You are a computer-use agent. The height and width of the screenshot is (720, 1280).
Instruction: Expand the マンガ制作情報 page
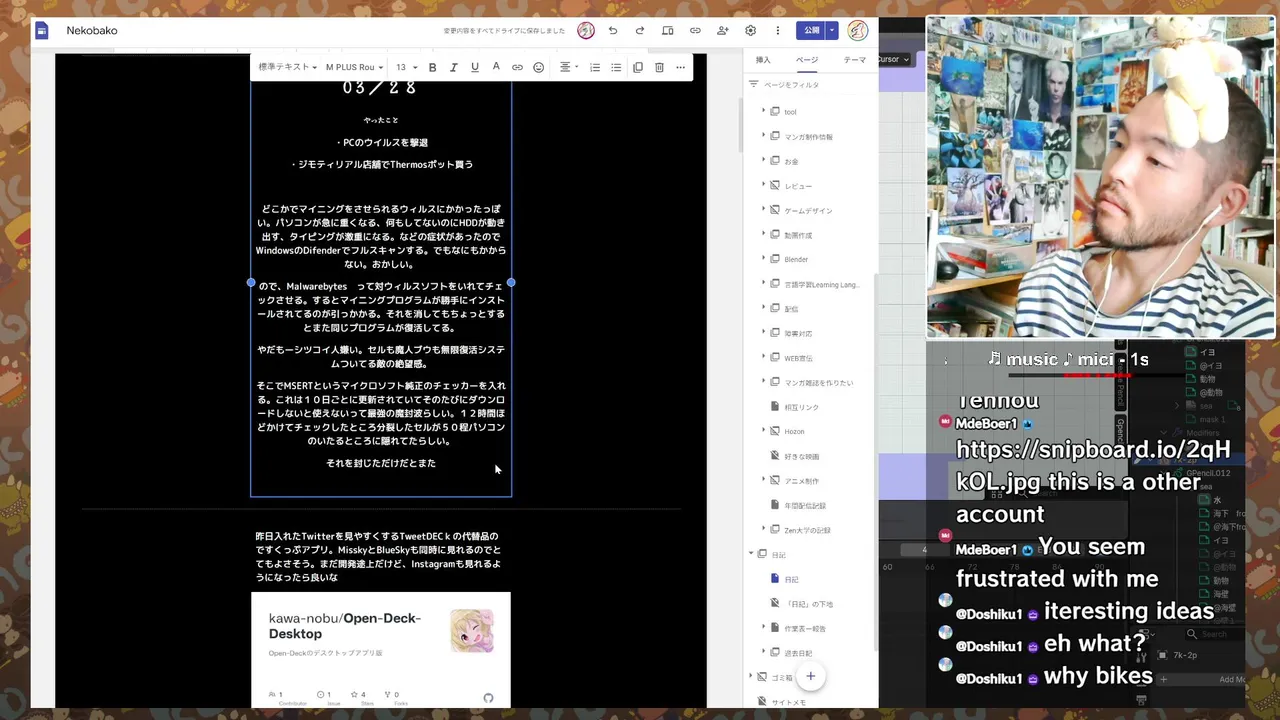pyautogui.click(x=763, y=136)
